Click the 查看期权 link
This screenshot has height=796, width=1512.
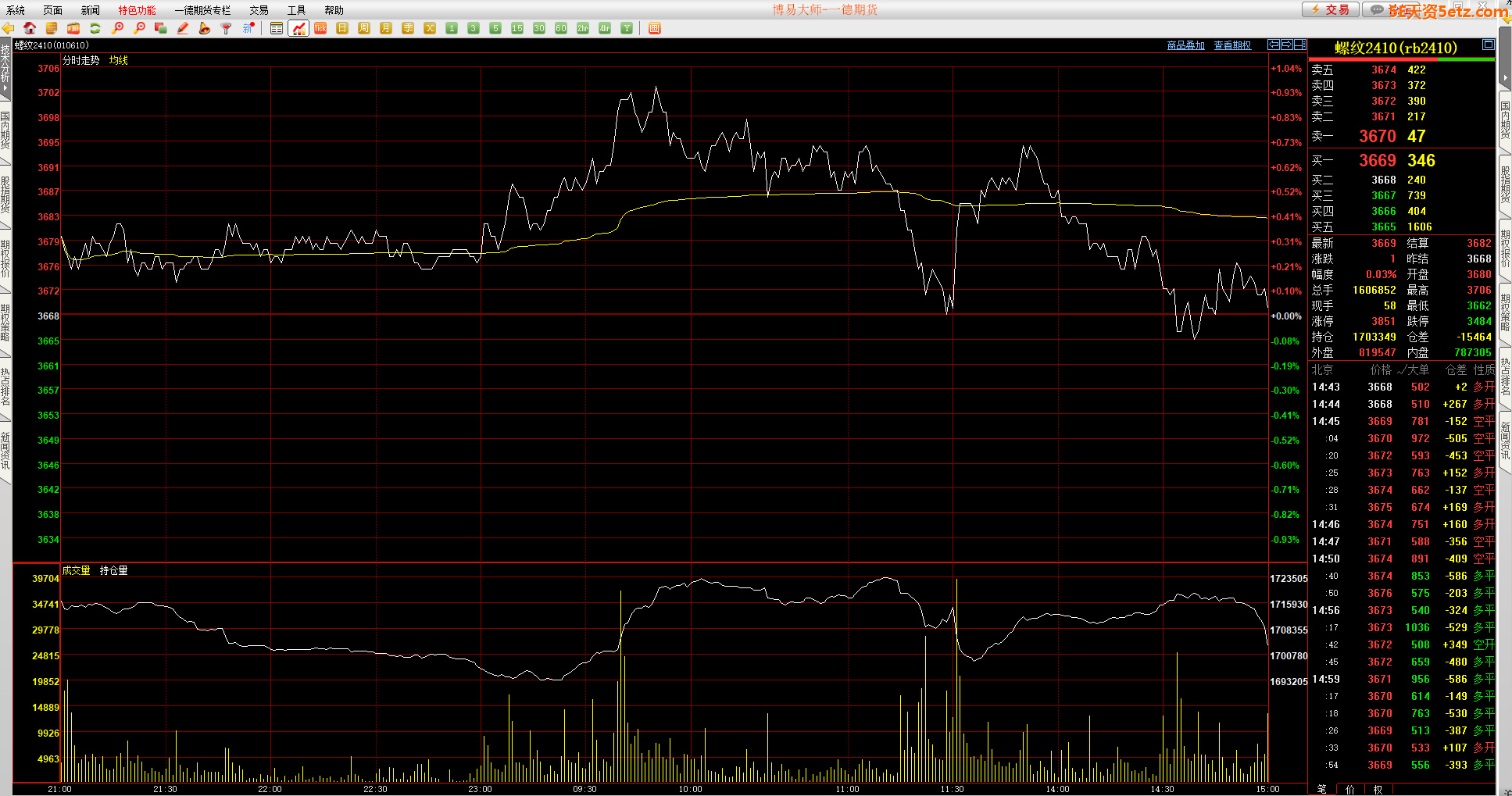tap(1232, 45)
